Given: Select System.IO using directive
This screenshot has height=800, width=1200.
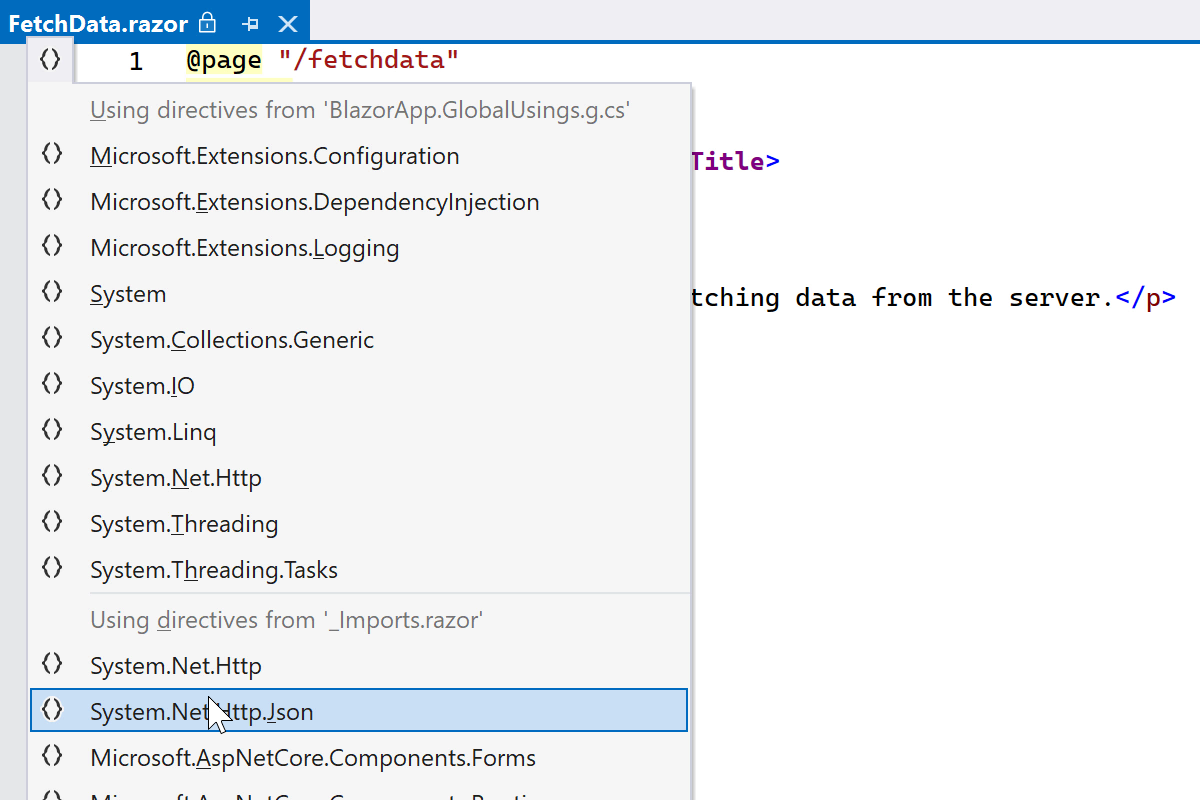Looking at the screenshot, I should pyautogui.click(x=142, y=386).
